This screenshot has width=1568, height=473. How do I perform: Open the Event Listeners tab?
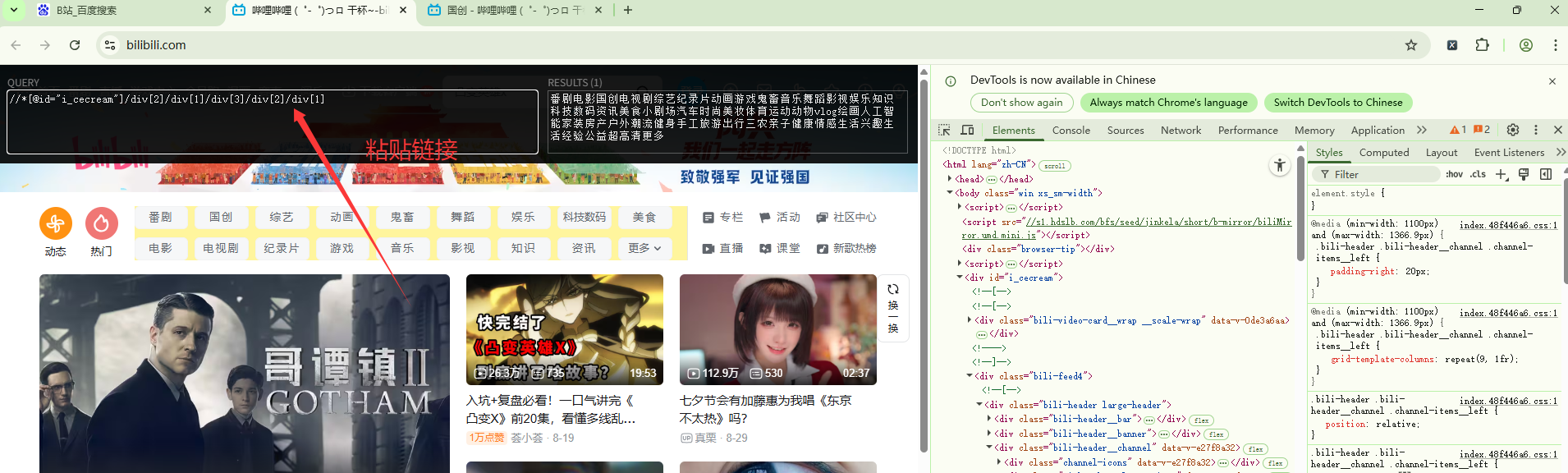tap(1509, 152)
